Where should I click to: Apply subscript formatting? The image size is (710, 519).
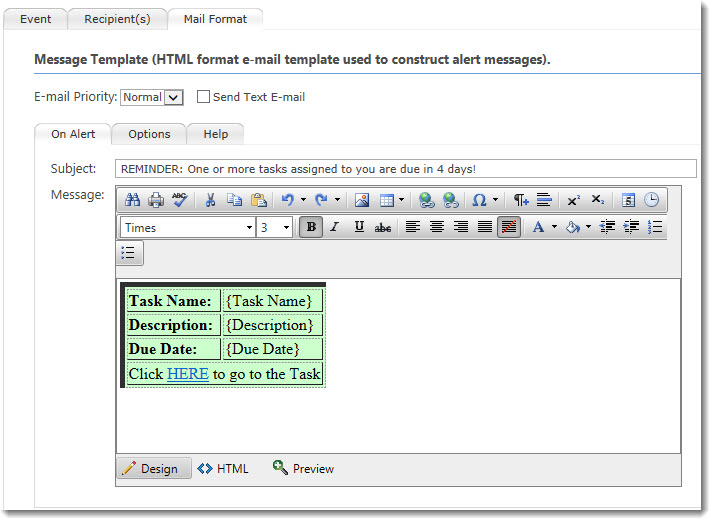coord(598,200)
